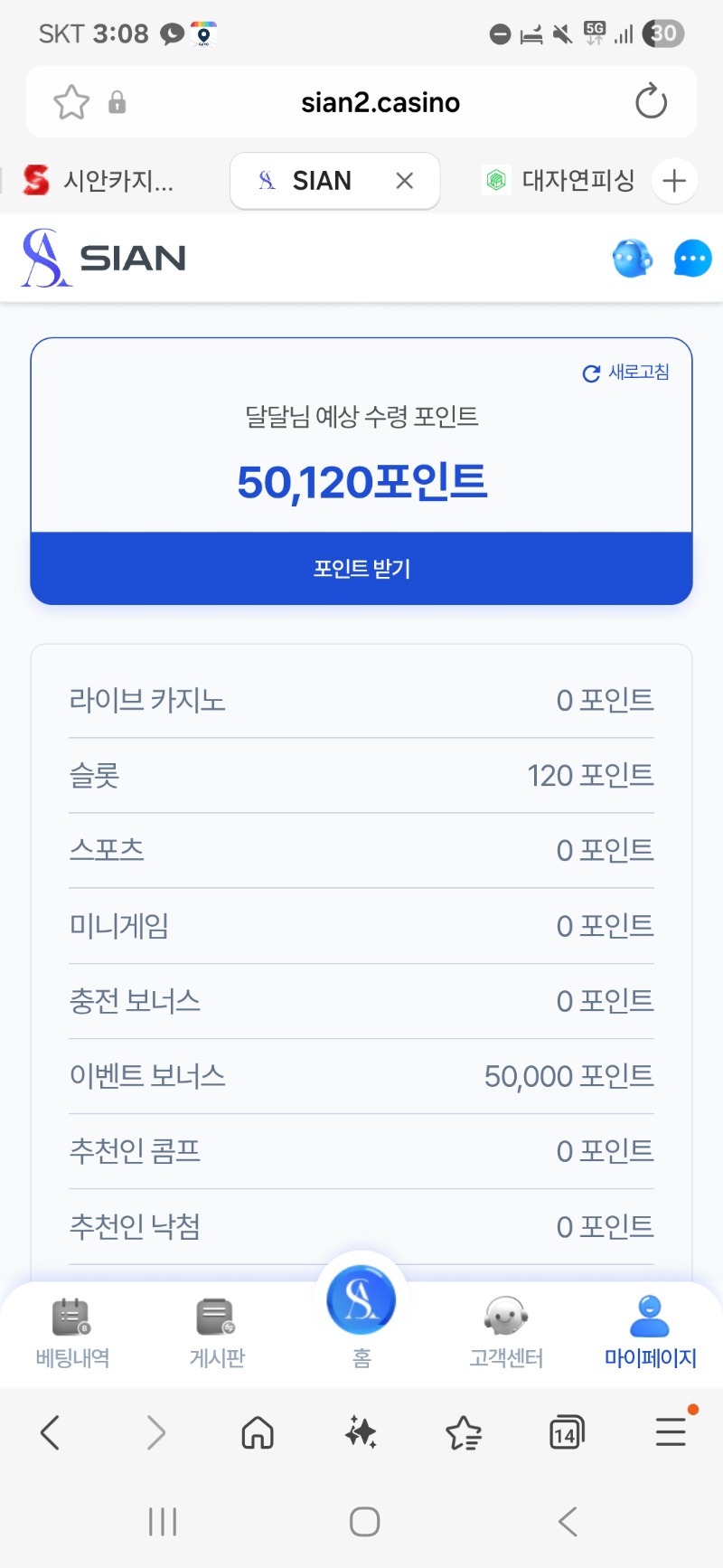This screenshot has width=723, height=1568.
Task: Open the customer support headset icon
Action: pos(632,259)
